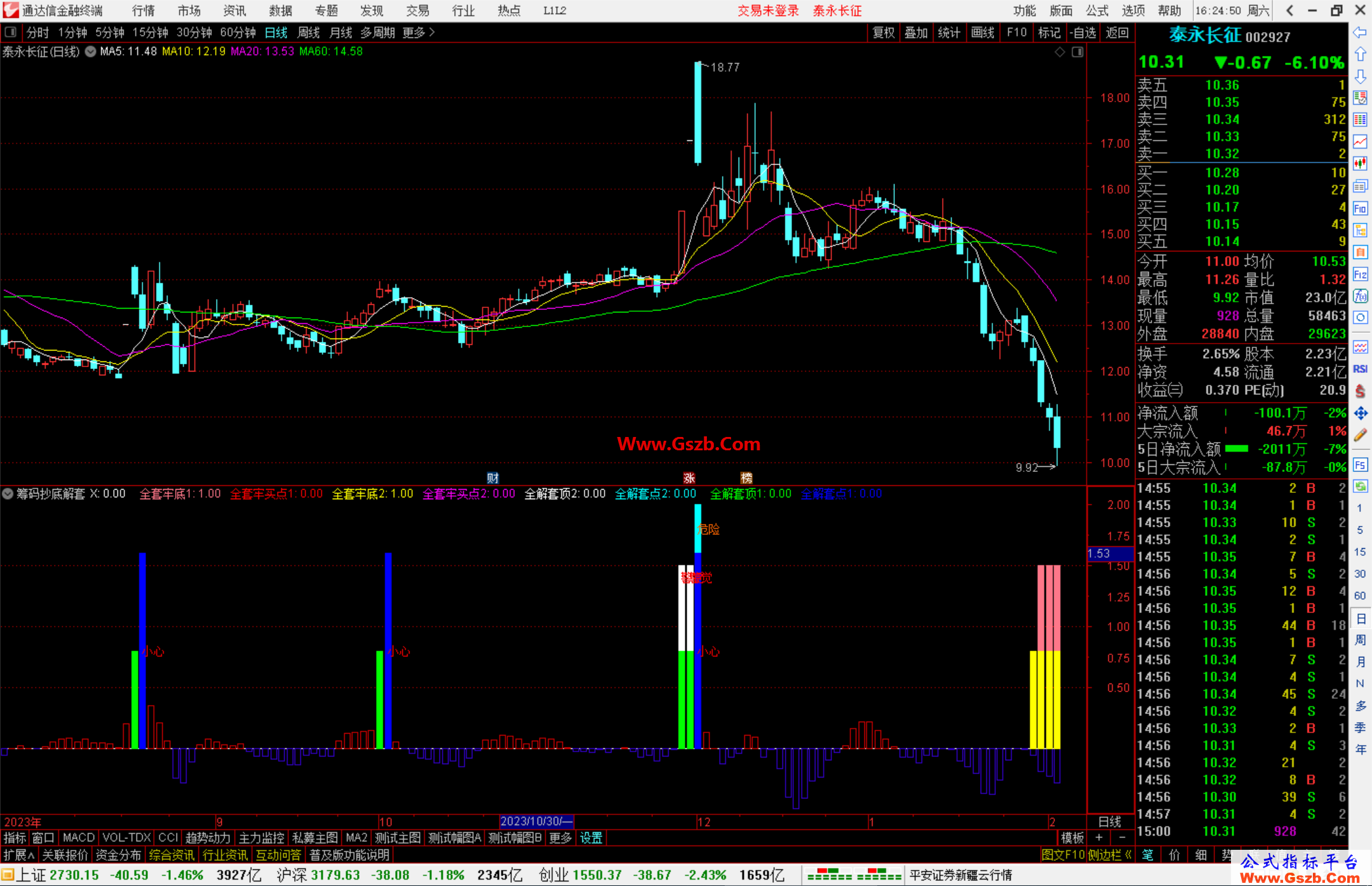Click the orange square icon beside 上证

pyautogui.click(x=8, y=875)
